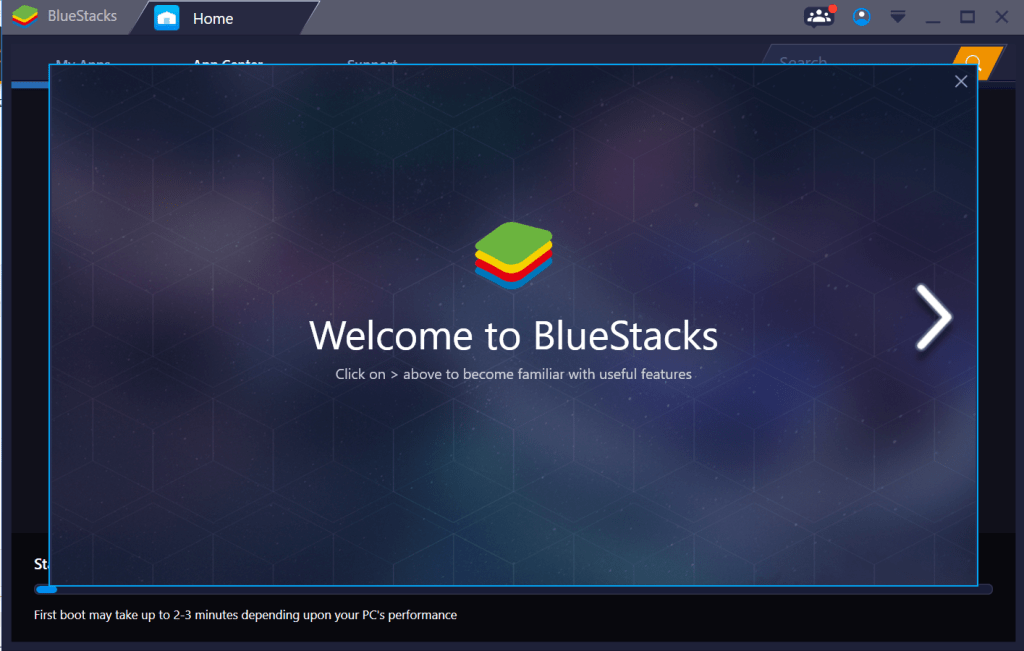Close the BlueStacks window
The width and height of the screenshot is (1024, 651).
(1002, 17)
